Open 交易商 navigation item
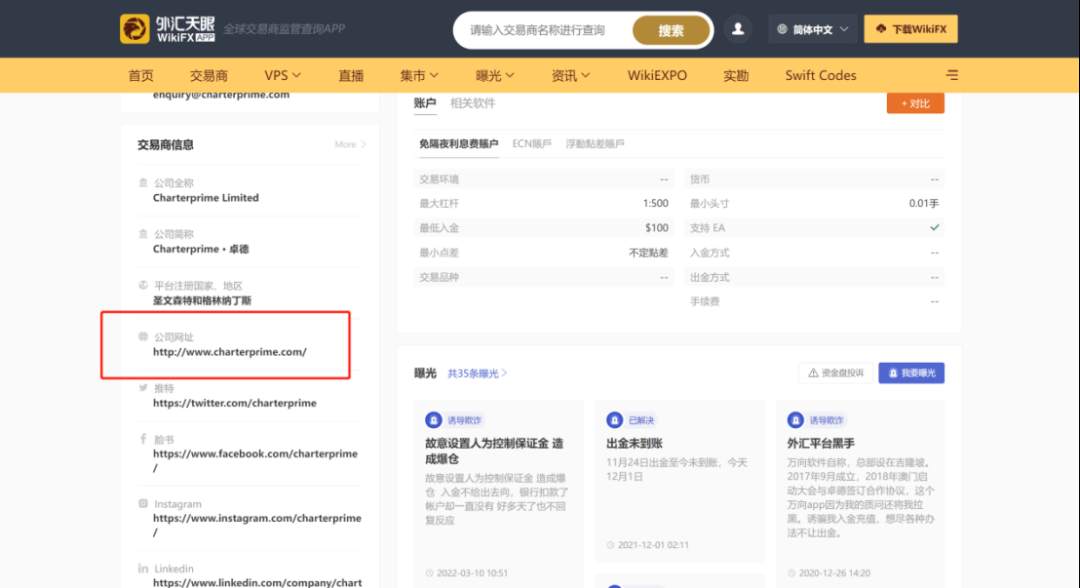The image size is (1080, 588). [x=209, y=75]
